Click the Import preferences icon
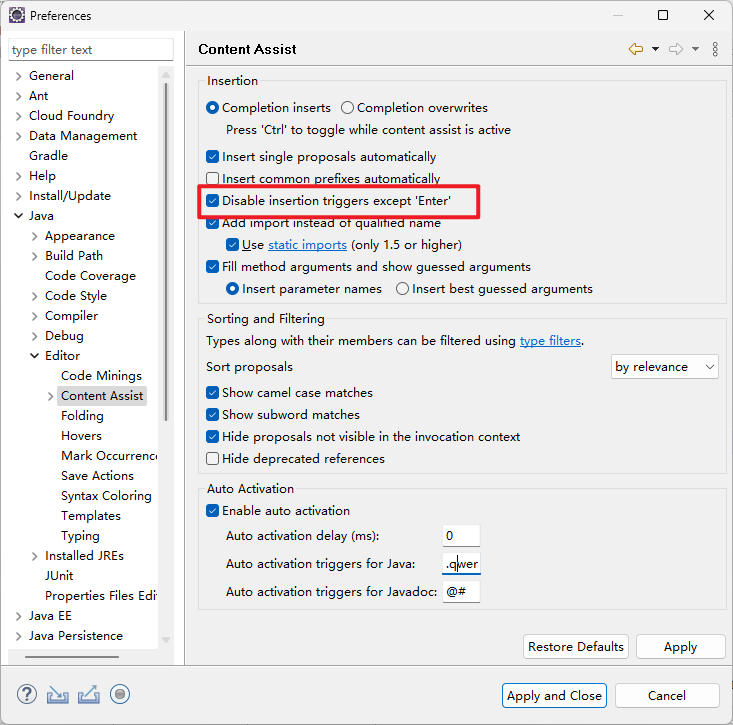Screen dimensions: 733x725 58,694
